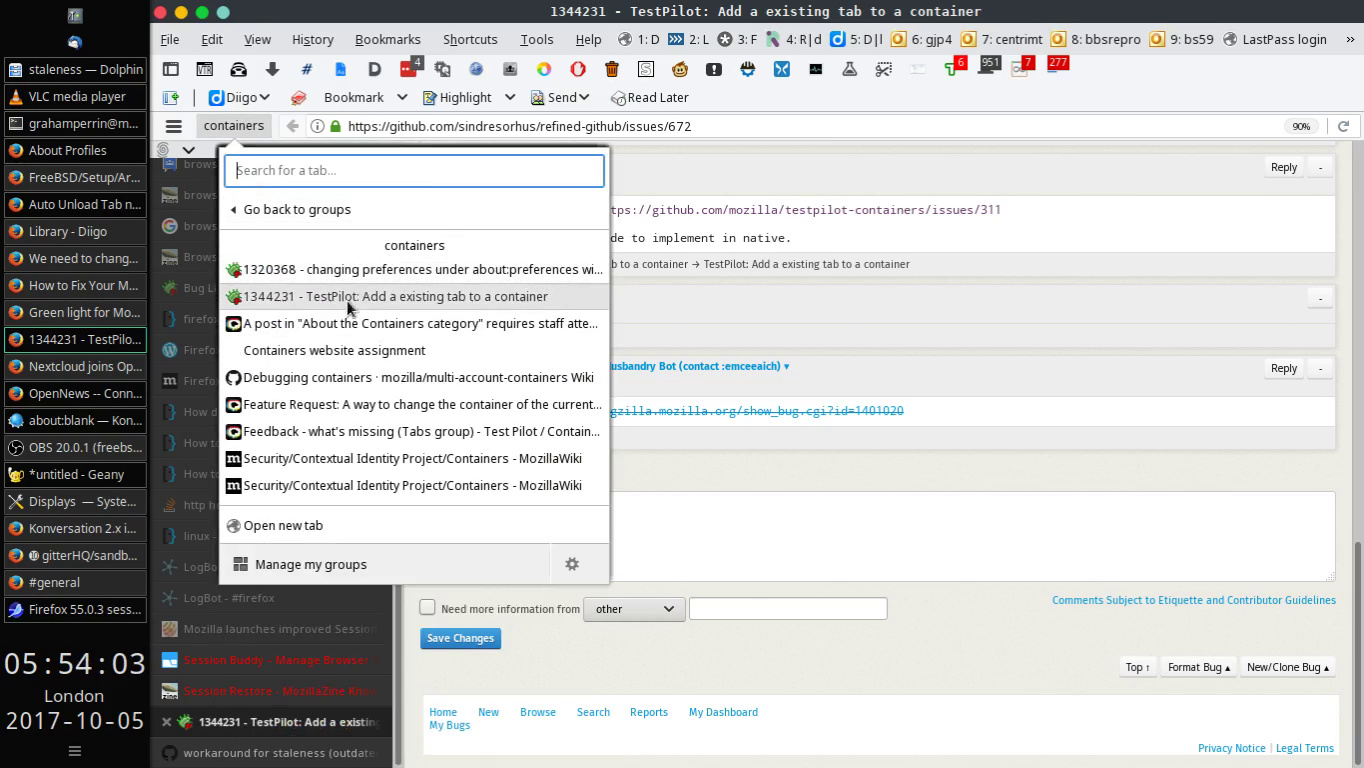Open the File menu
1364x768 pixels.
coord(170,39)
